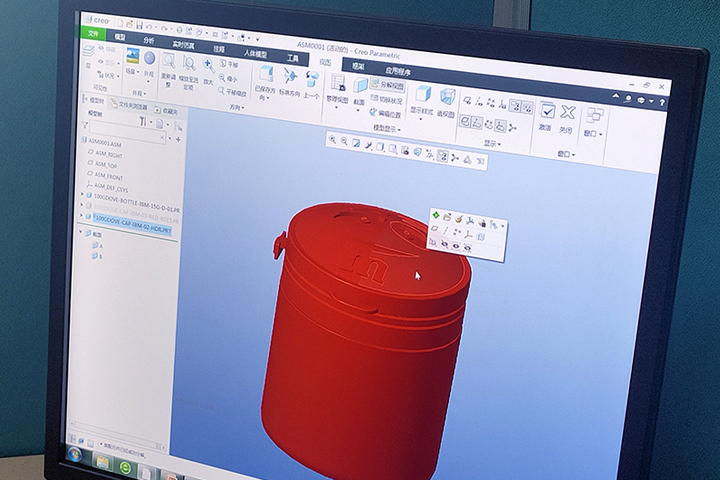Click the 重新调整 (Refit) icon
The image size is (720, 480).
coord(168,62)
